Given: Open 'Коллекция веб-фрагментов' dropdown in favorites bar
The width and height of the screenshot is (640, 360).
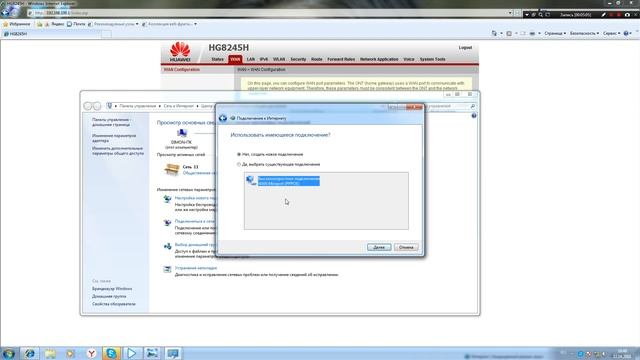Looking at the screenshot, I should click(169, 24).
